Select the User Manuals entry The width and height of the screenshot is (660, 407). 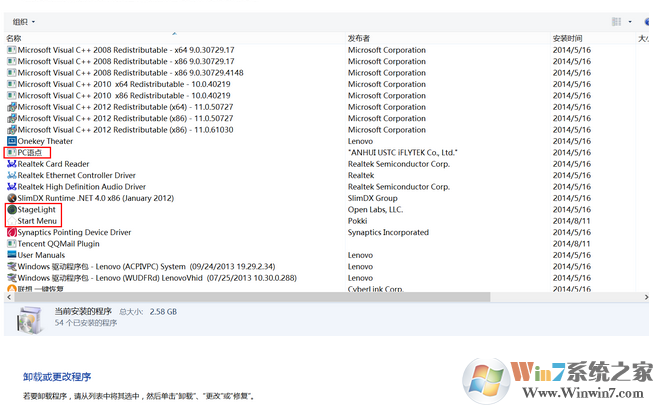coord(41,255)
